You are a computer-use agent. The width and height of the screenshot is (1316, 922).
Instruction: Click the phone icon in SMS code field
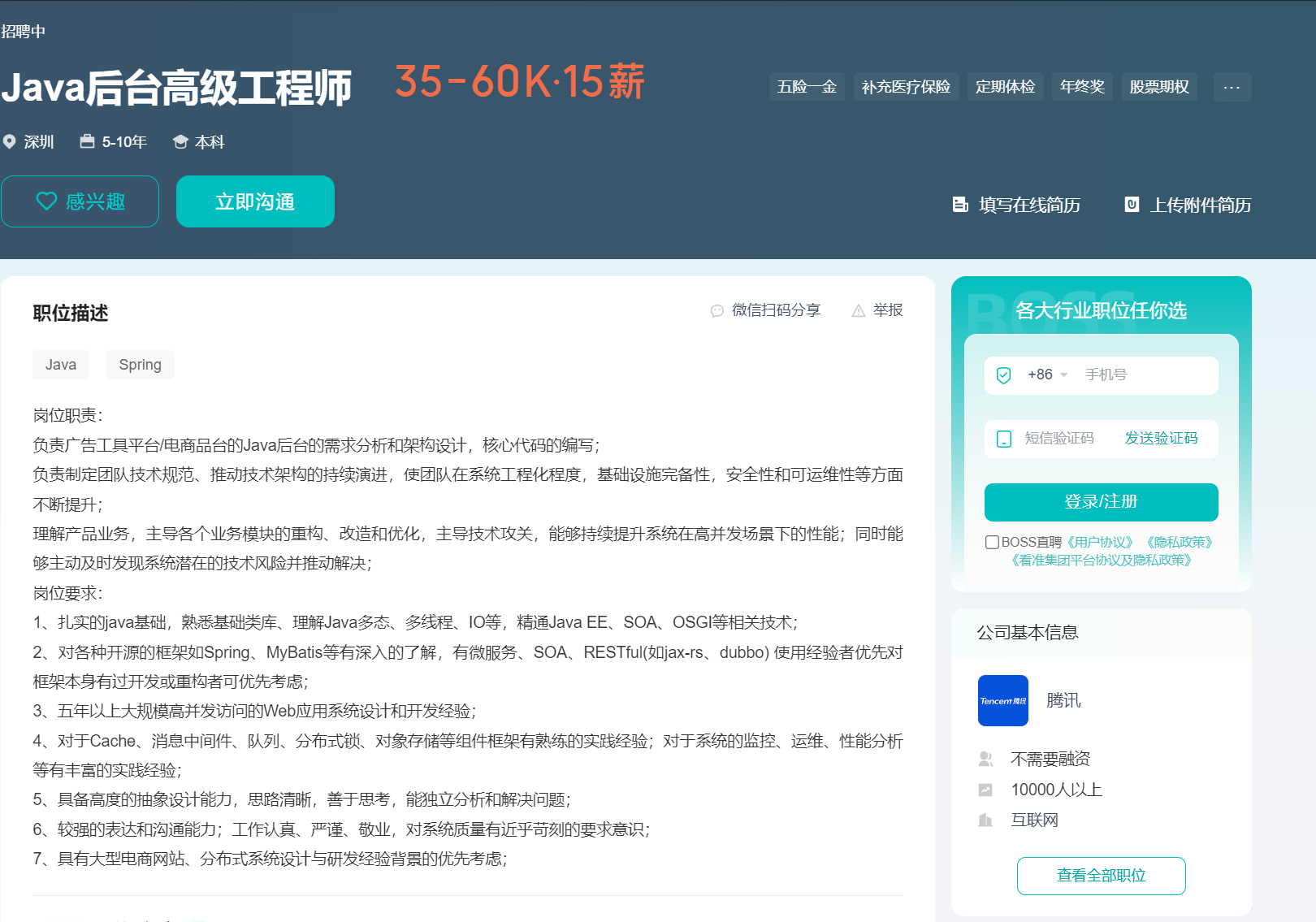click(1004, 439)
